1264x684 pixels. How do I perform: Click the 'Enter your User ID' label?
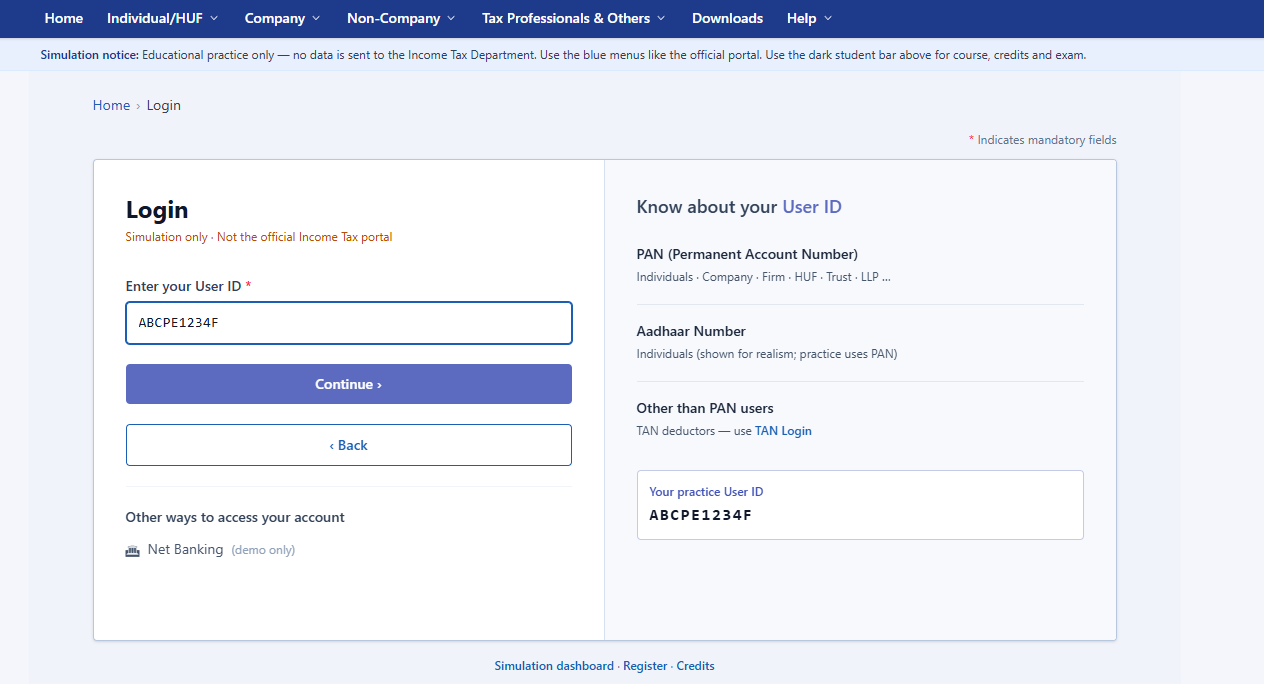click(188, 286)
